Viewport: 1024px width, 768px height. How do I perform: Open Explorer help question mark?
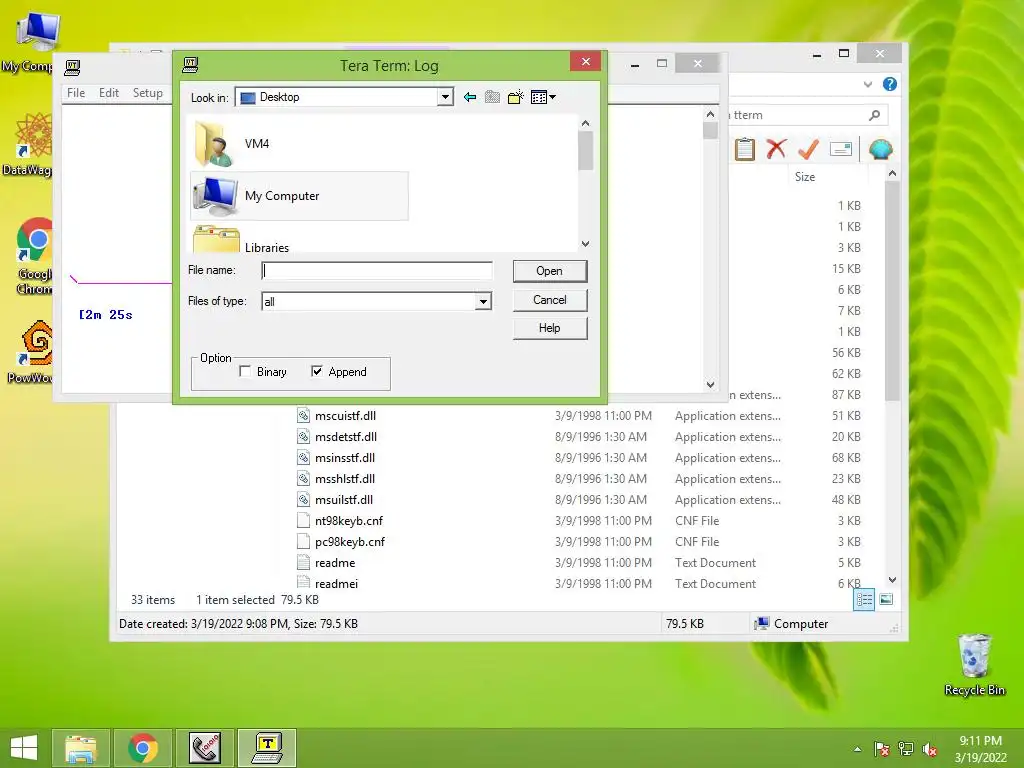pyautogui.click(x=889, y=84)
